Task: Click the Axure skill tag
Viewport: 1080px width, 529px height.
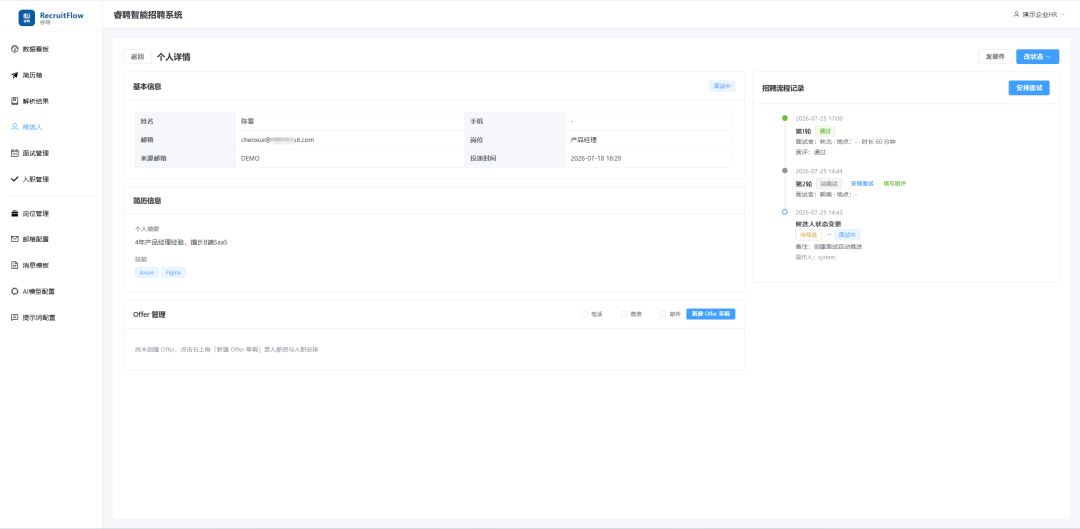Action: (147, 273)
